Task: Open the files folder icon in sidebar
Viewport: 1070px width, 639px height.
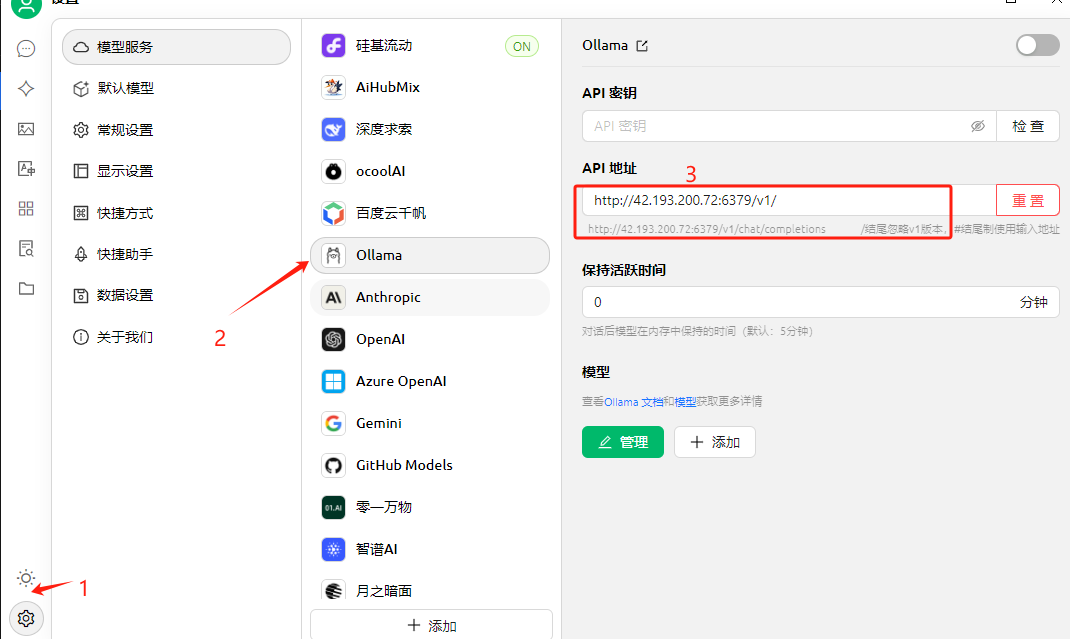Action: 26,288
